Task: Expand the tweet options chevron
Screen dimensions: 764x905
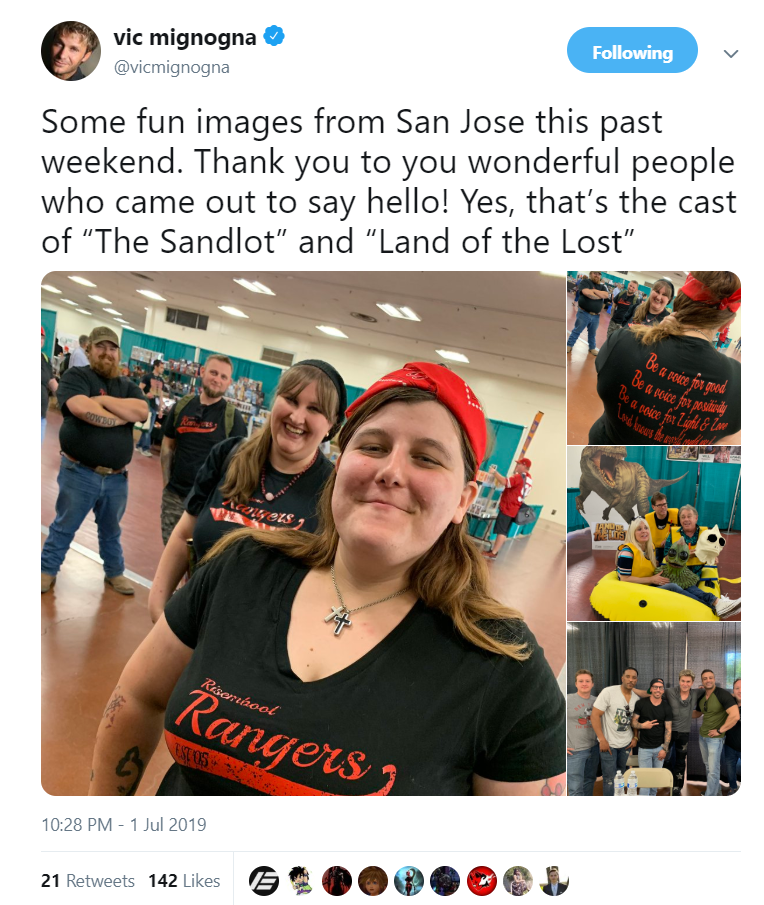Action: click(731, 54)
